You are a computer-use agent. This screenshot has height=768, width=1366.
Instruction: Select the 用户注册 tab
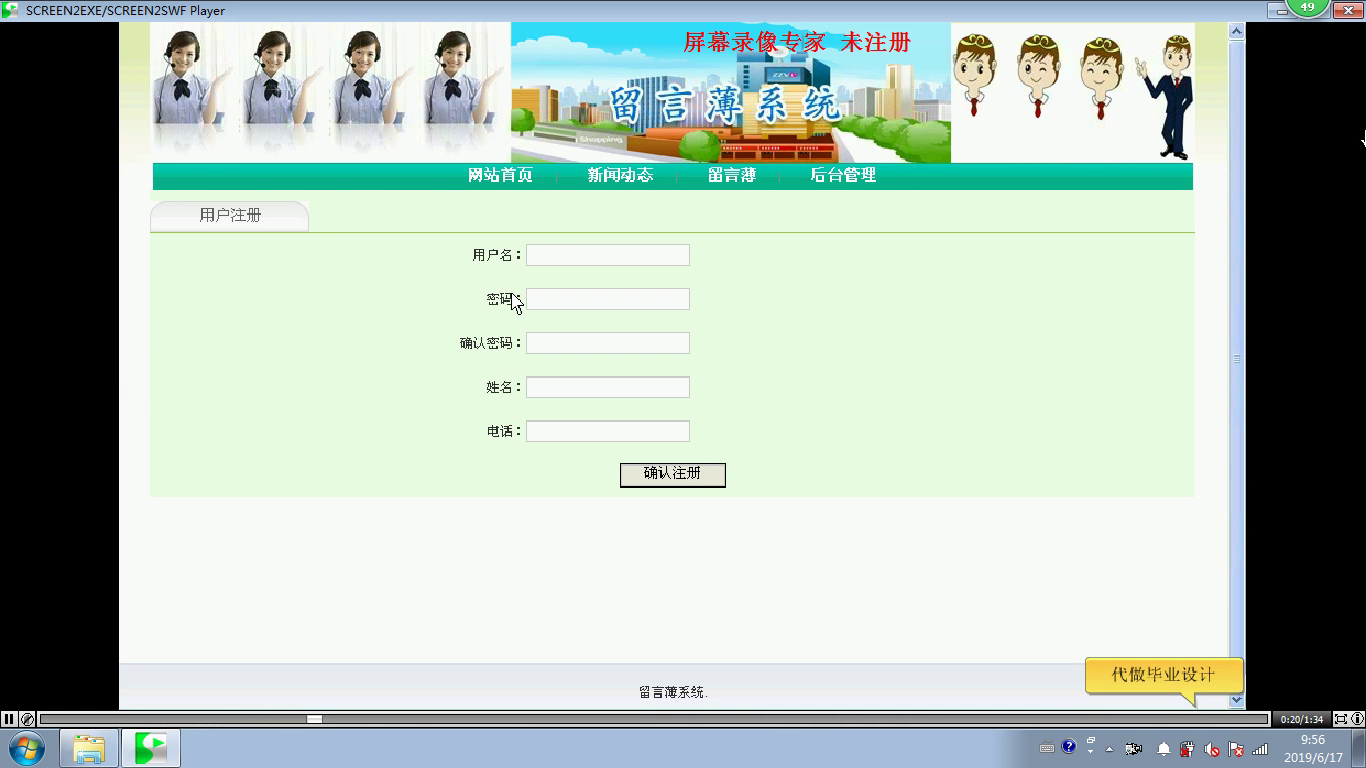pos(230,216)
